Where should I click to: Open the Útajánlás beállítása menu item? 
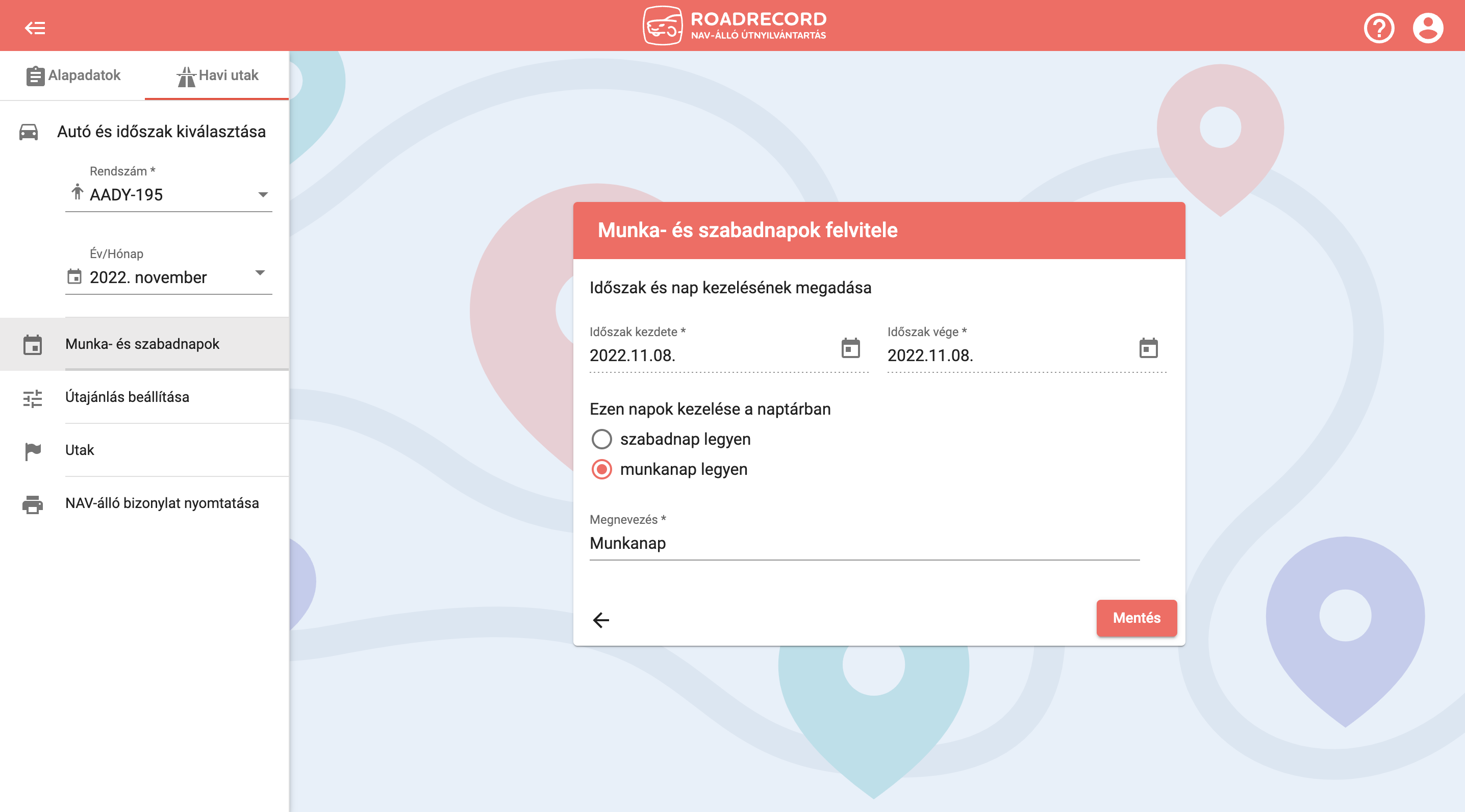[x=144, y=397]
